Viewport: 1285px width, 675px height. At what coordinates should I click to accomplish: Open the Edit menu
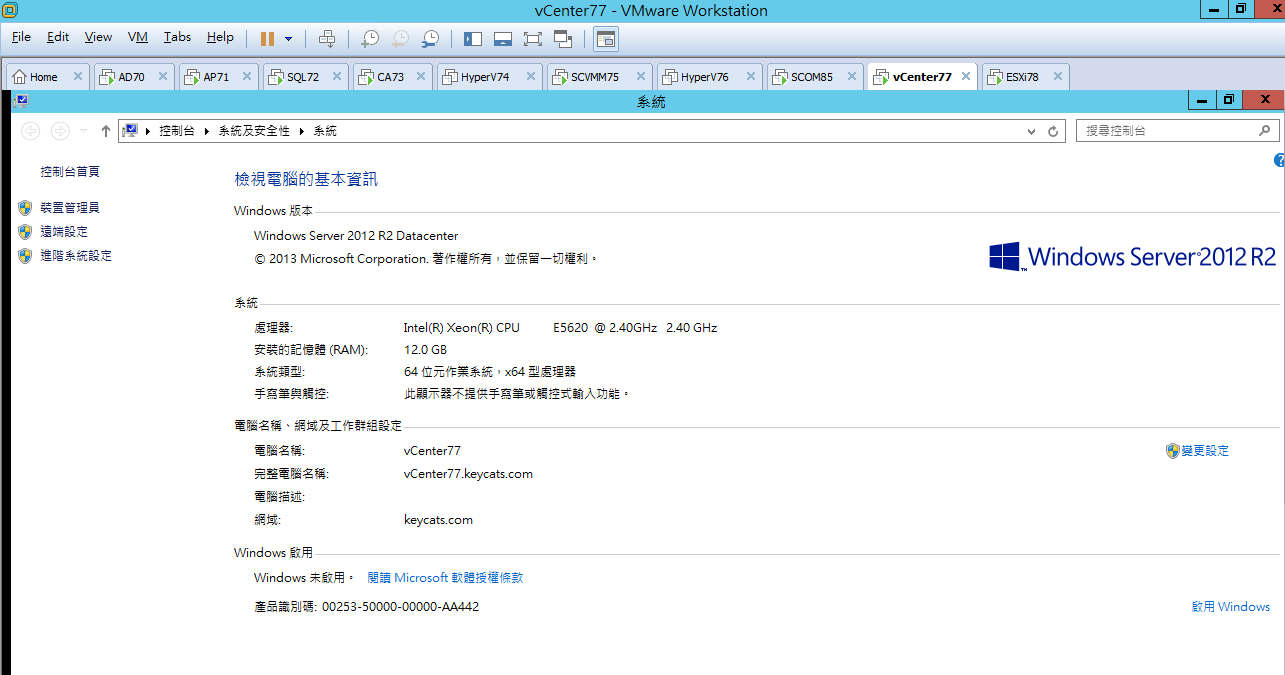pos(58,37)
